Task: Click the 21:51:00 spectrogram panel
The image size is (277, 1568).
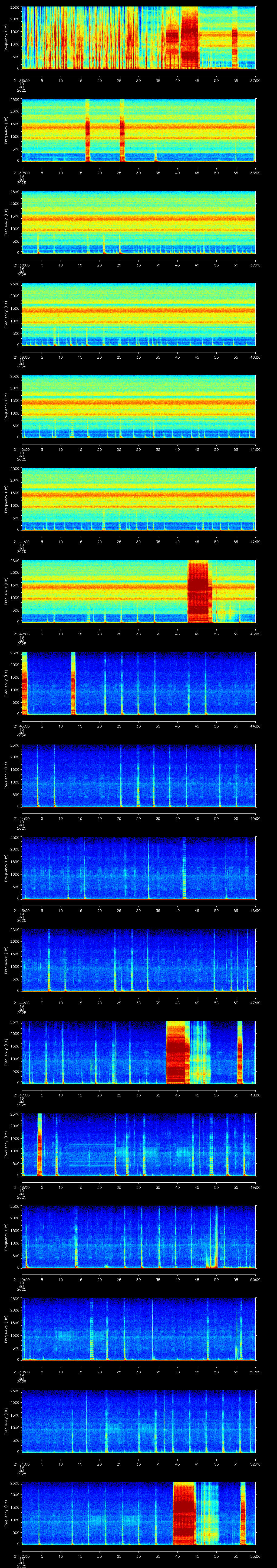Action: (139, 1422)
